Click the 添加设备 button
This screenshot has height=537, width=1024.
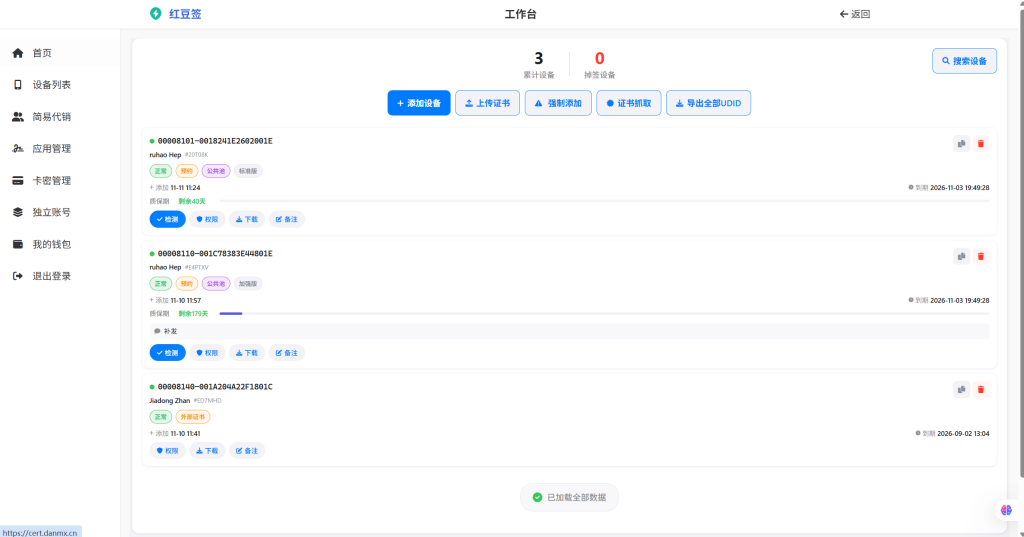[x=419, y=103]
